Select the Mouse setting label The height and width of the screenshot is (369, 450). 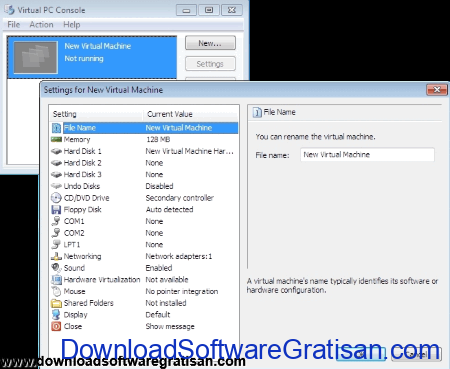pos(74,291)
